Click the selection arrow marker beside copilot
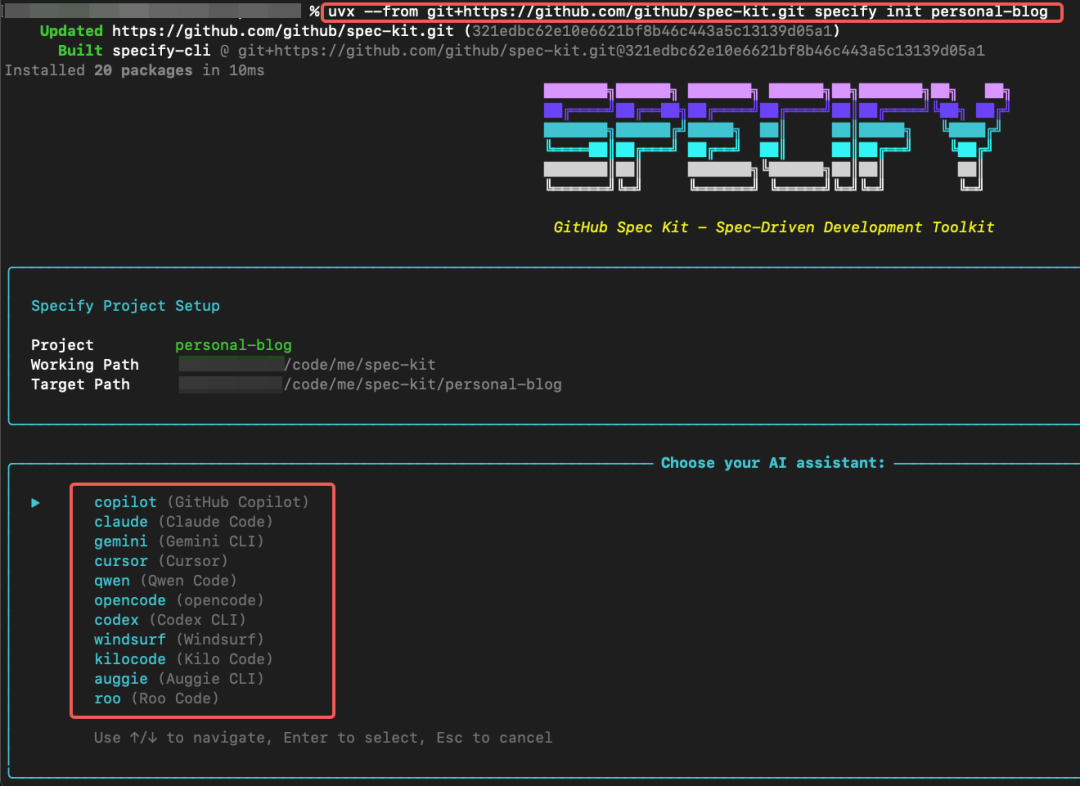 pyautogui.click(x=35, y=503)
